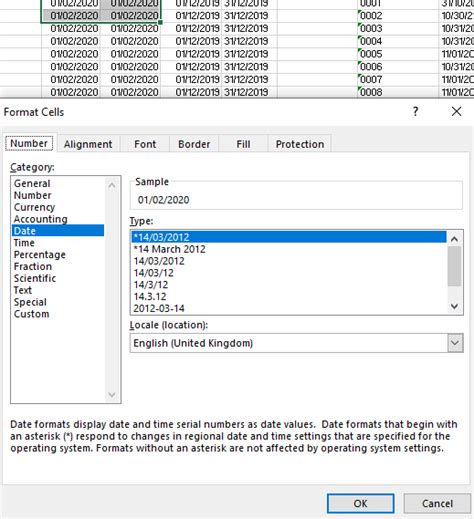Switch to the Alignment tab
This screenshot has height=519, width=474.
[x=88, y=144]
